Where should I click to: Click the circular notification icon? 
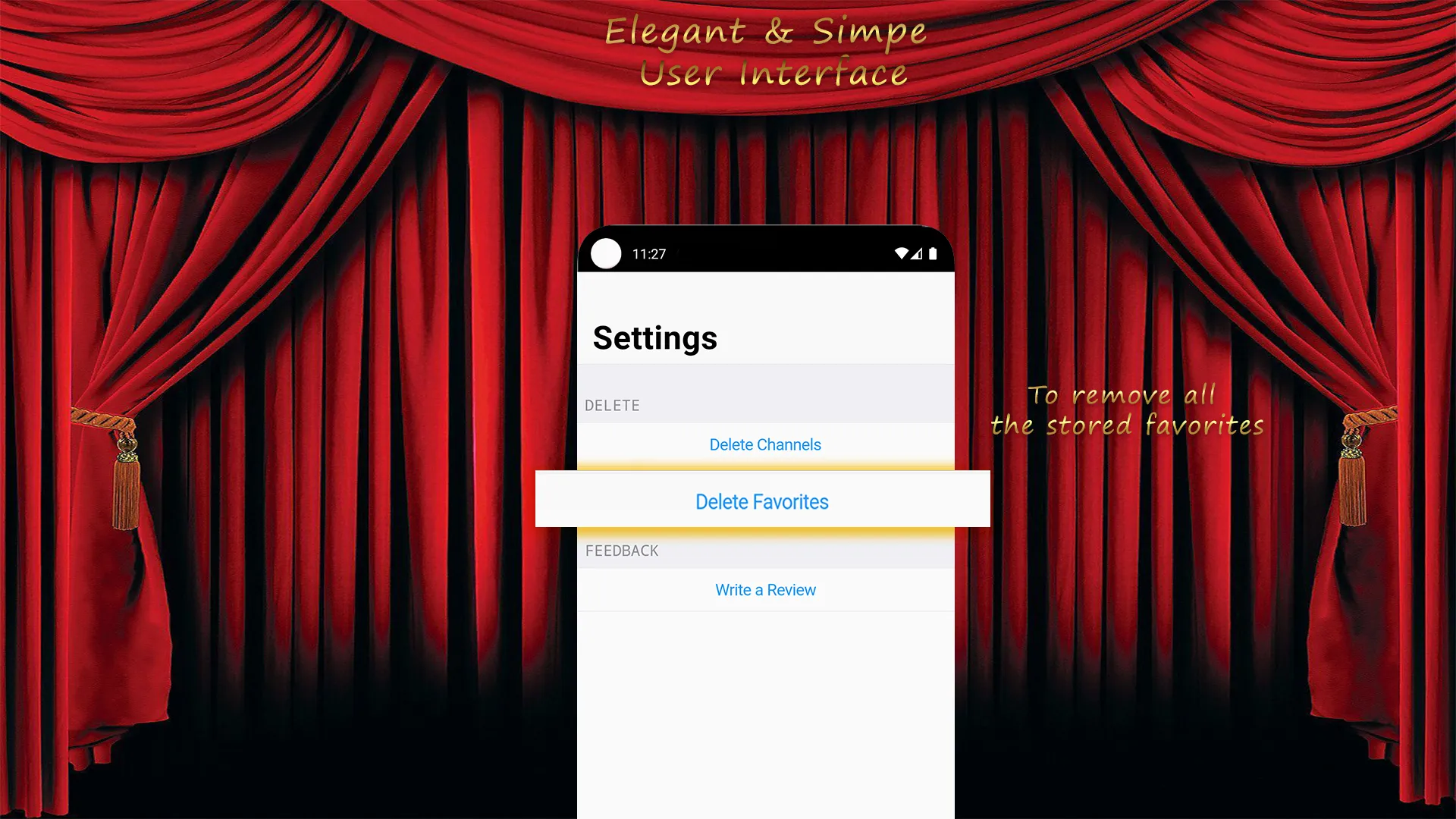[x=605, y=253]
